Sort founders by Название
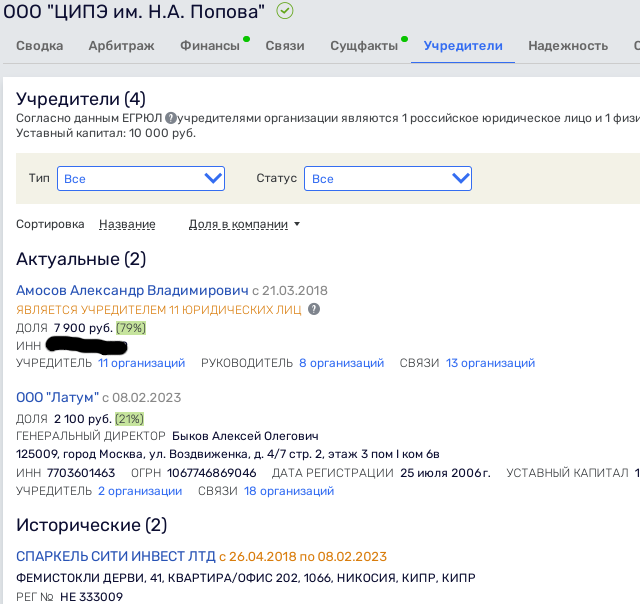Image resolution: width=640 pixels, height=604 pixels. [127, 224]
